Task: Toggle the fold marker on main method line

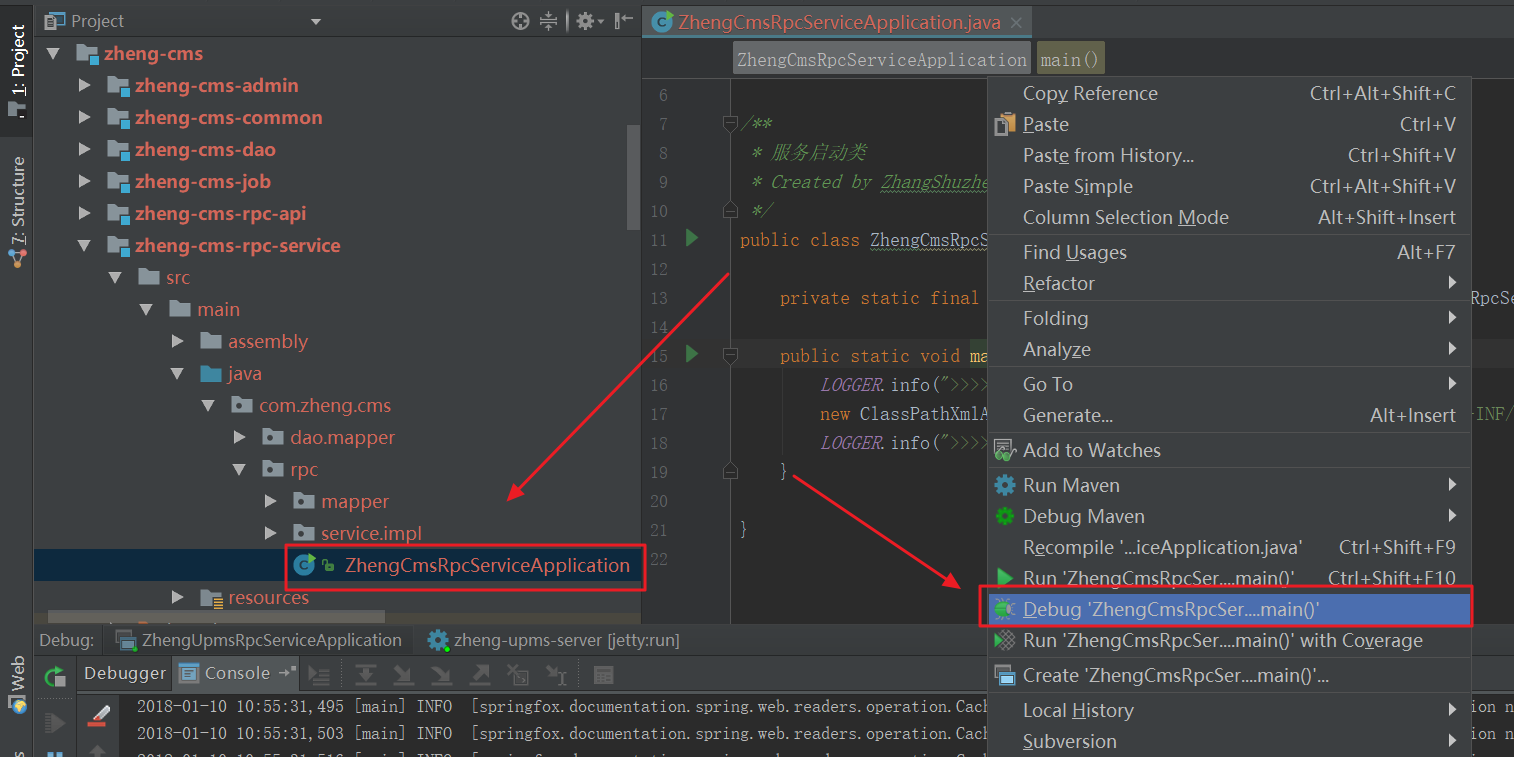Action: point(730,355)
